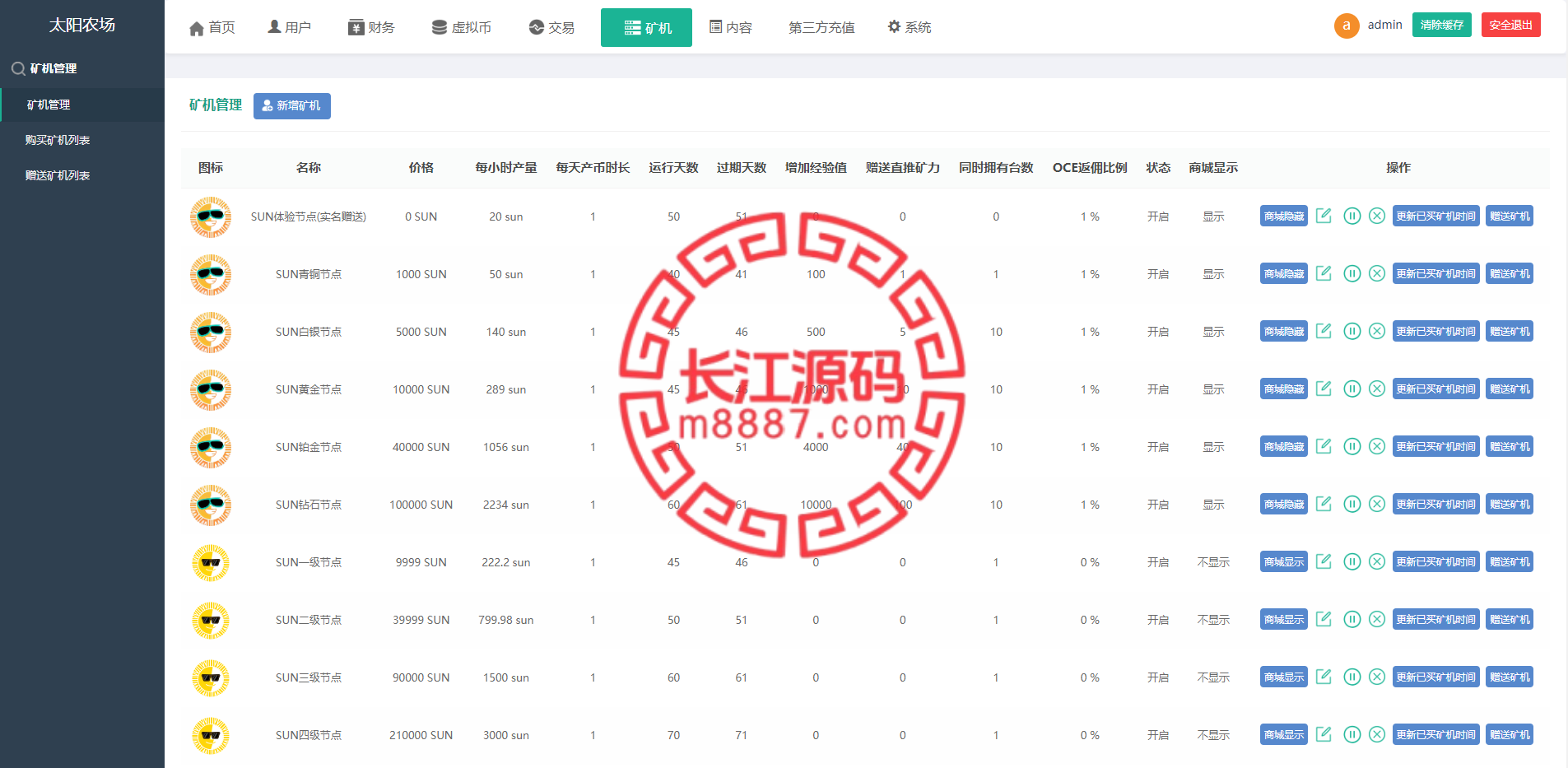
Task: Click the search icon beside 矿机管理 sidebar header
Action: click(x=18, y=69)
